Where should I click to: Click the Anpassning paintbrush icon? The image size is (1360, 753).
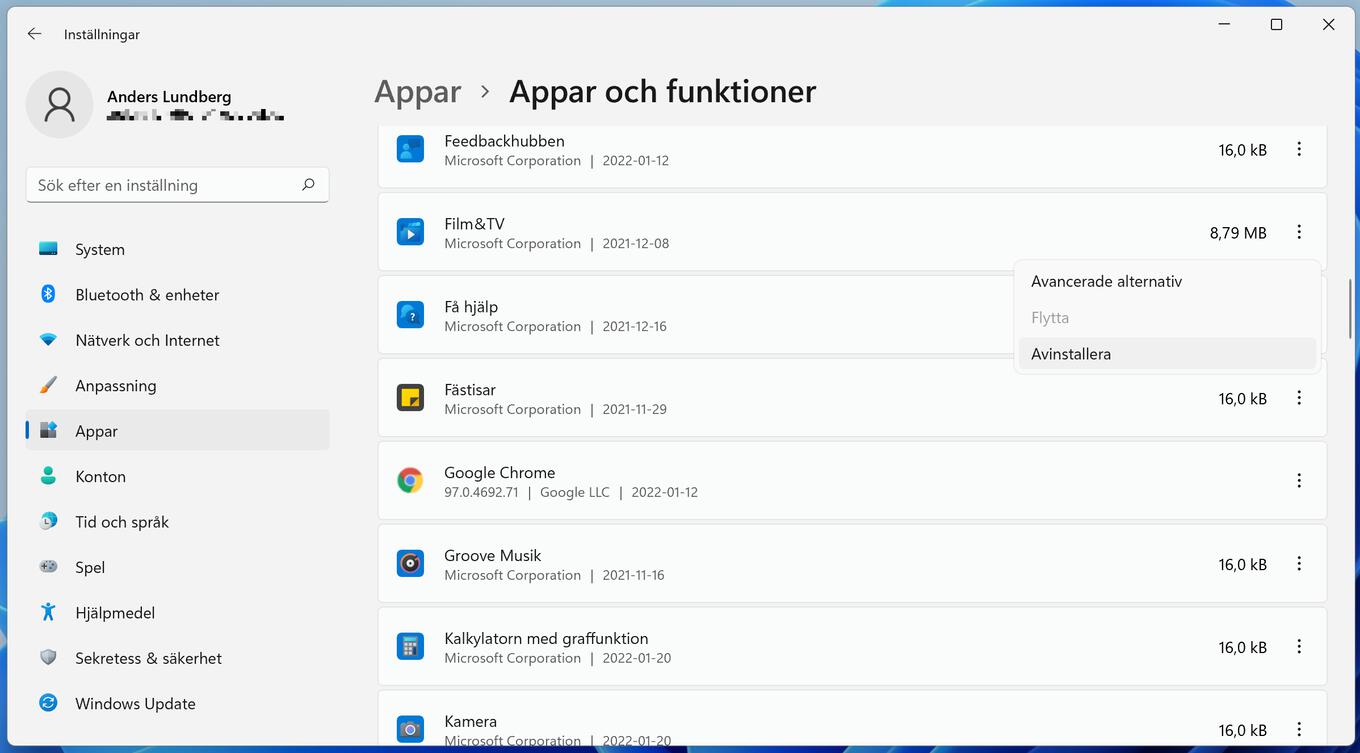pos(48,385)
